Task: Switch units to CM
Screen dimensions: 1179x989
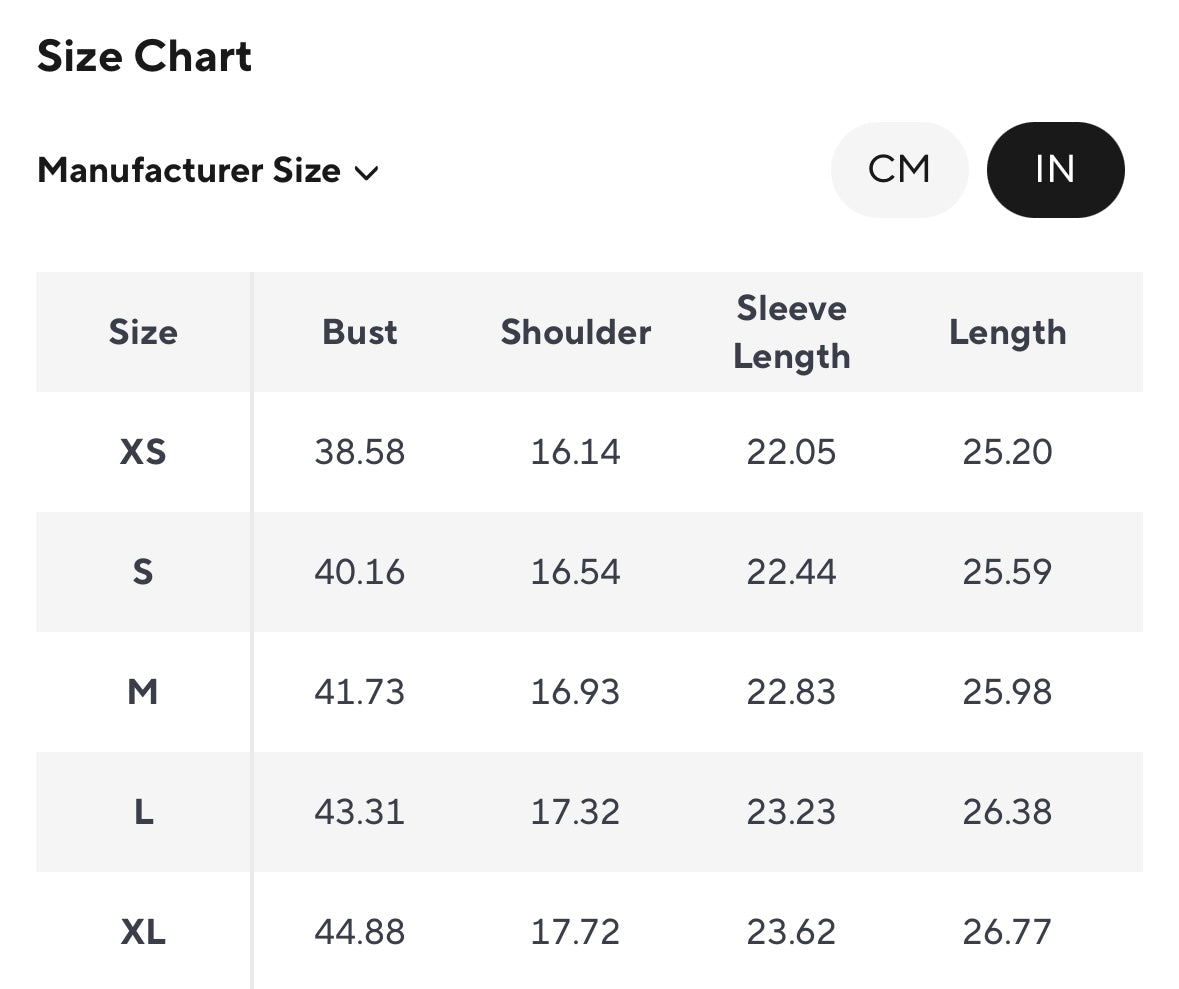Action: click(x=899, y=170)
